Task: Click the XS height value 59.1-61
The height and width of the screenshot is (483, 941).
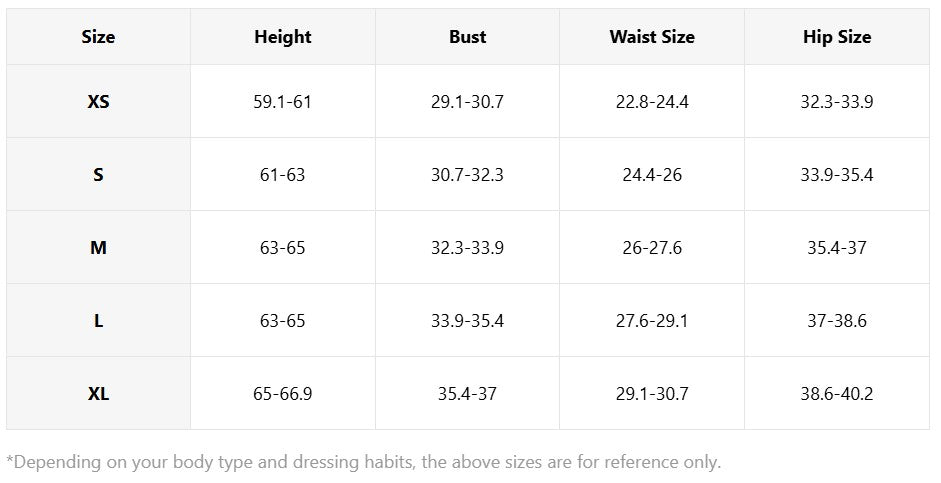Action: [283, 102]
